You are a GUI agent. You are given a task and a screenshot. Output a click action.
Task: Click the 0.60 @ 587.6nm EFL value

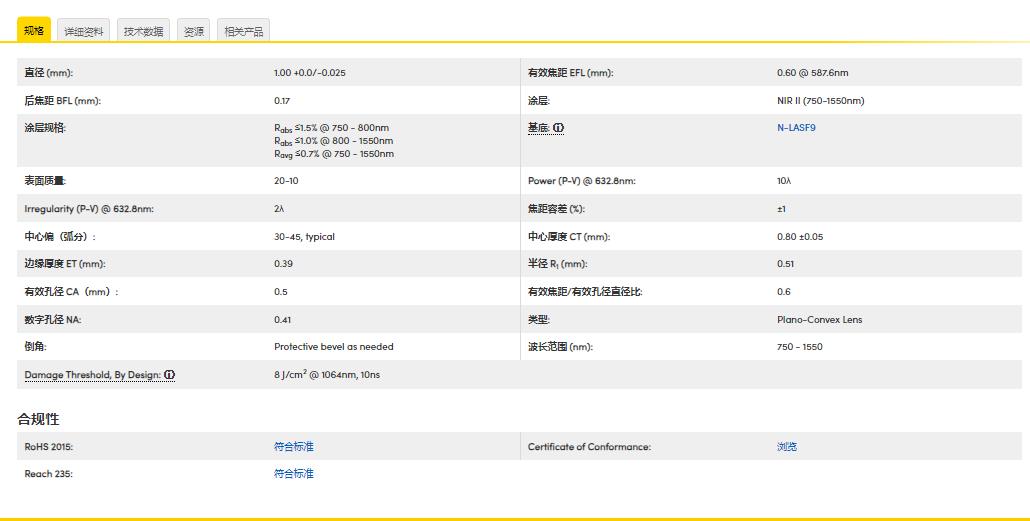812,73
